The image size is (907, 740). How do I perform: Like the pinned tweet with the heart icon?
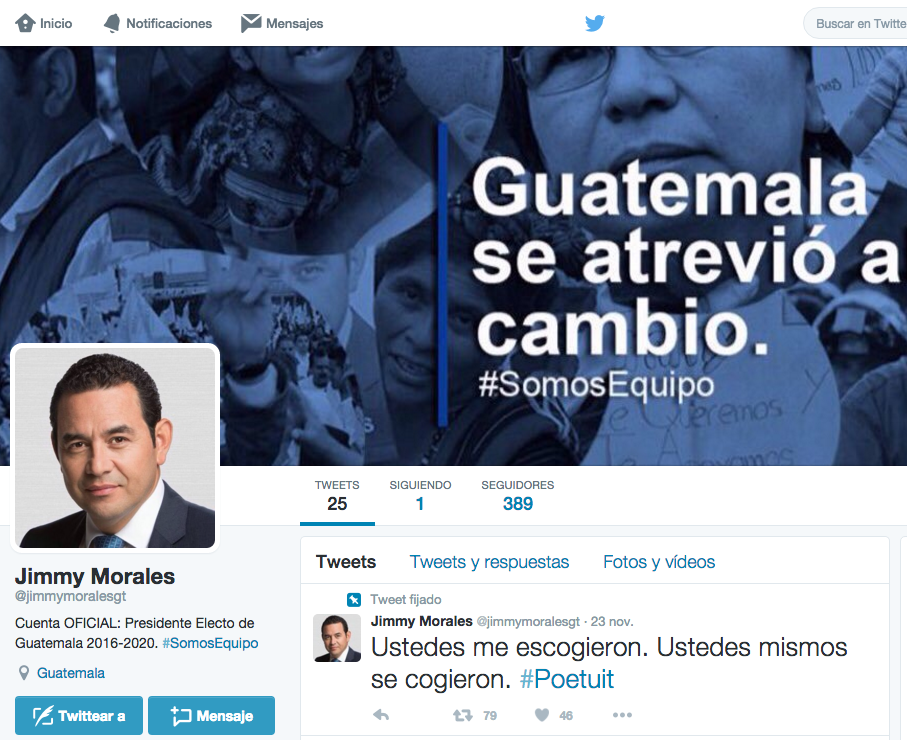pyautogui.click(x=542, y=715)
